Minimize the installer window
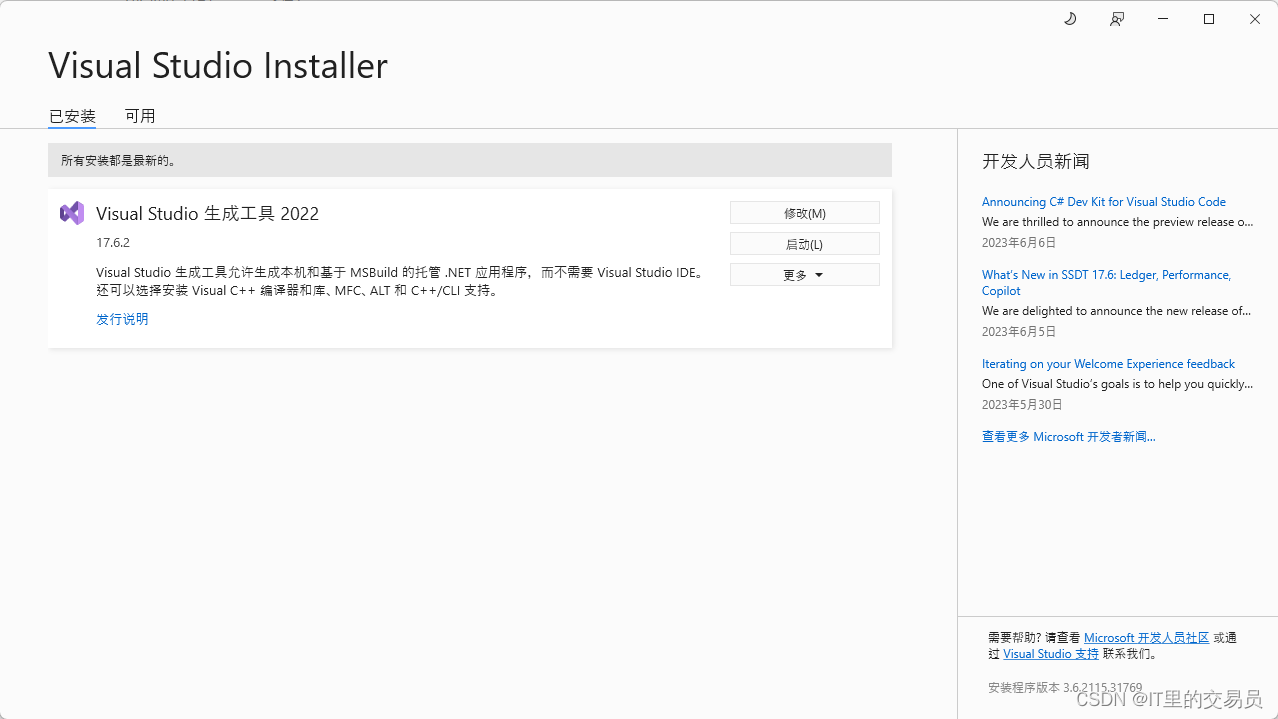The width and height of the screenshot is (1278, 719). pos(1163,19)
